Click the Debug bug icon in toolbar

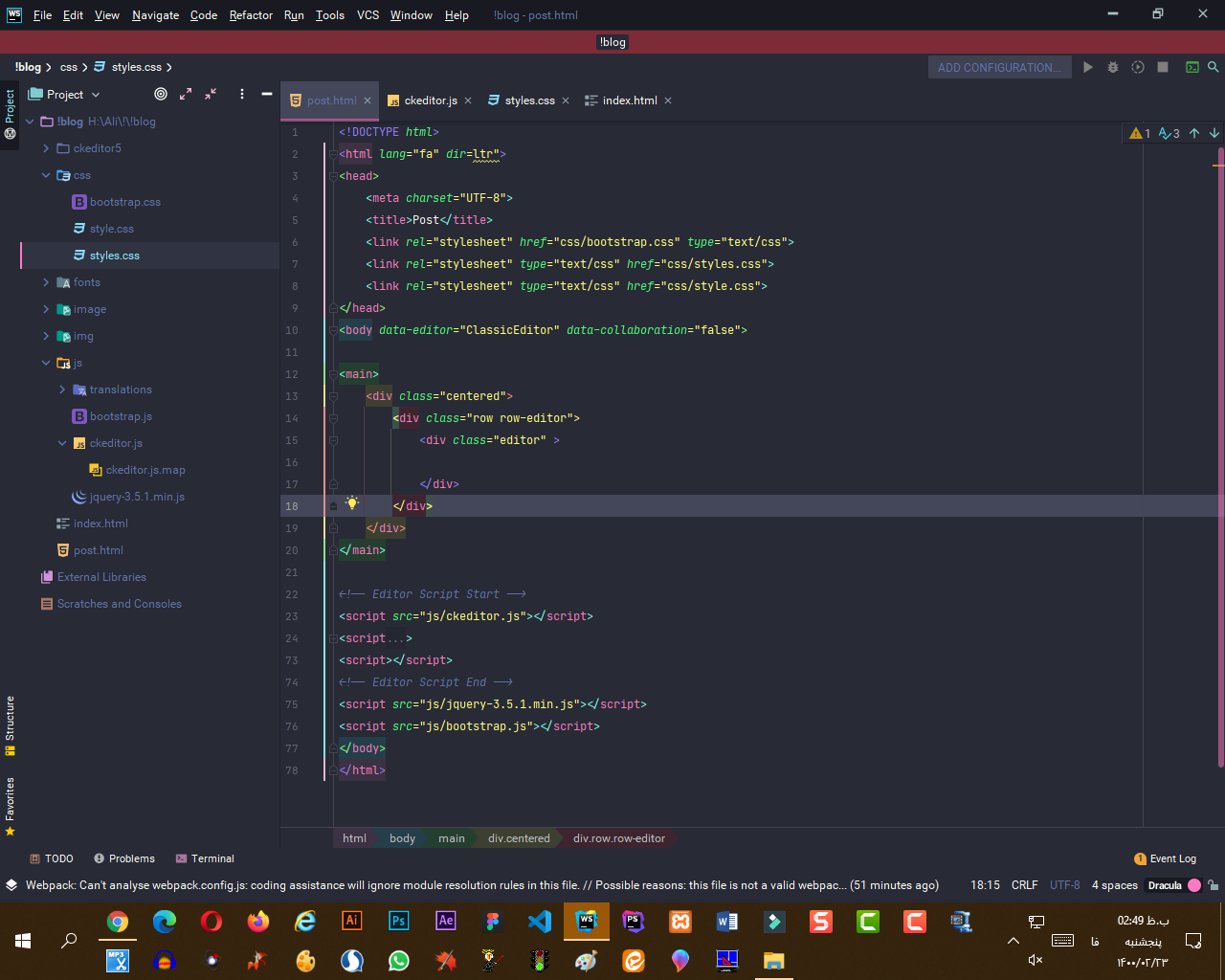(x=1112, y=67)
